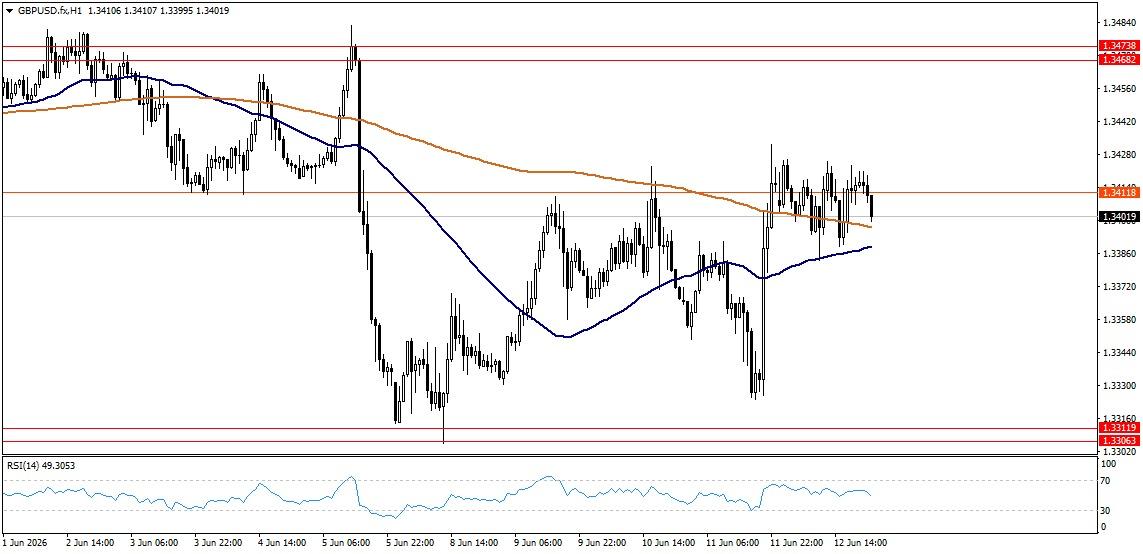
Task: Select the 1.33063 red price label
Action: click(1120, 441)
